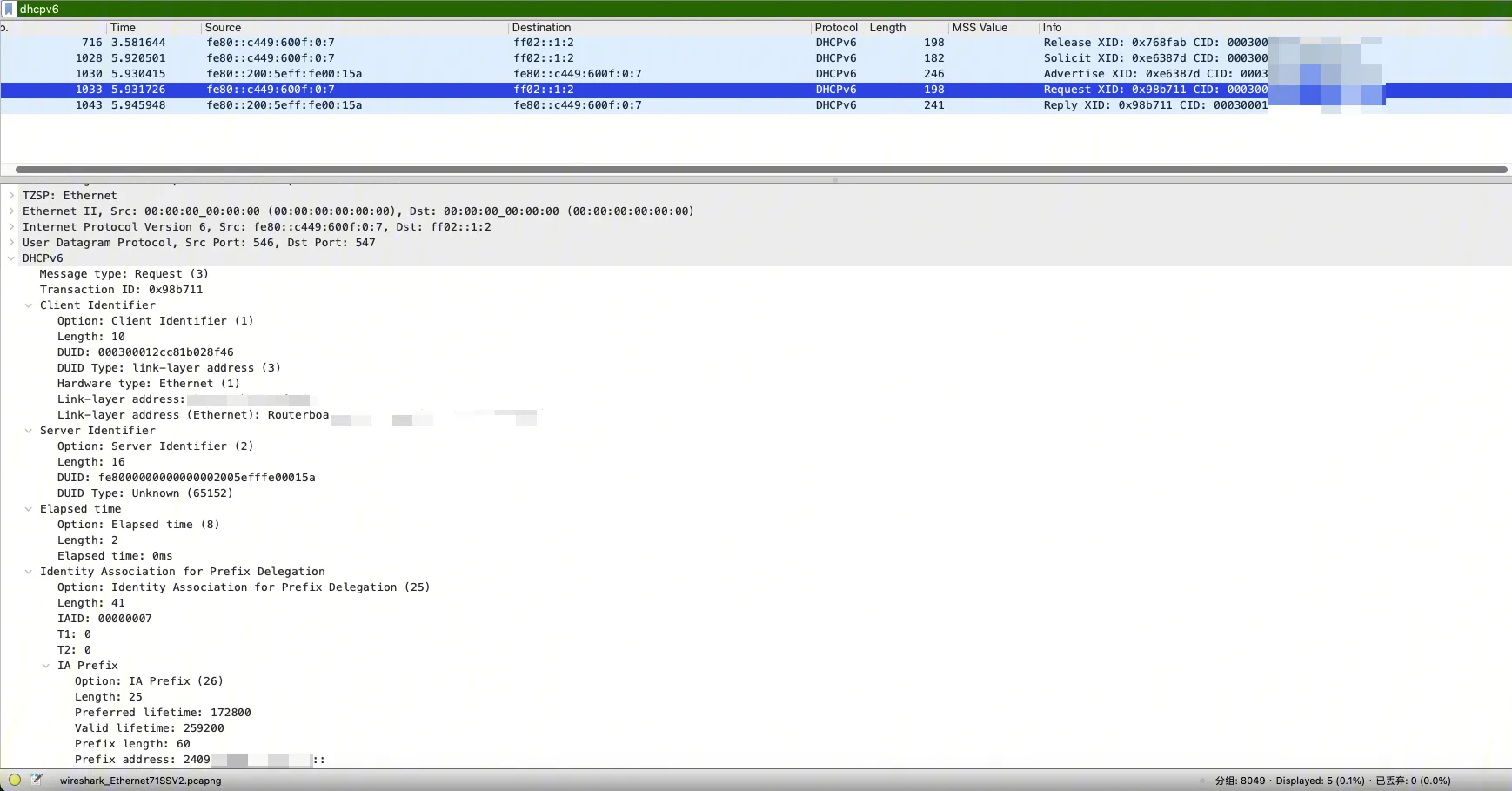The width and height of the screenshot is (1512, 791).
Task: Expand the Internet Protocol Version 6 layer
Action: 11,227
